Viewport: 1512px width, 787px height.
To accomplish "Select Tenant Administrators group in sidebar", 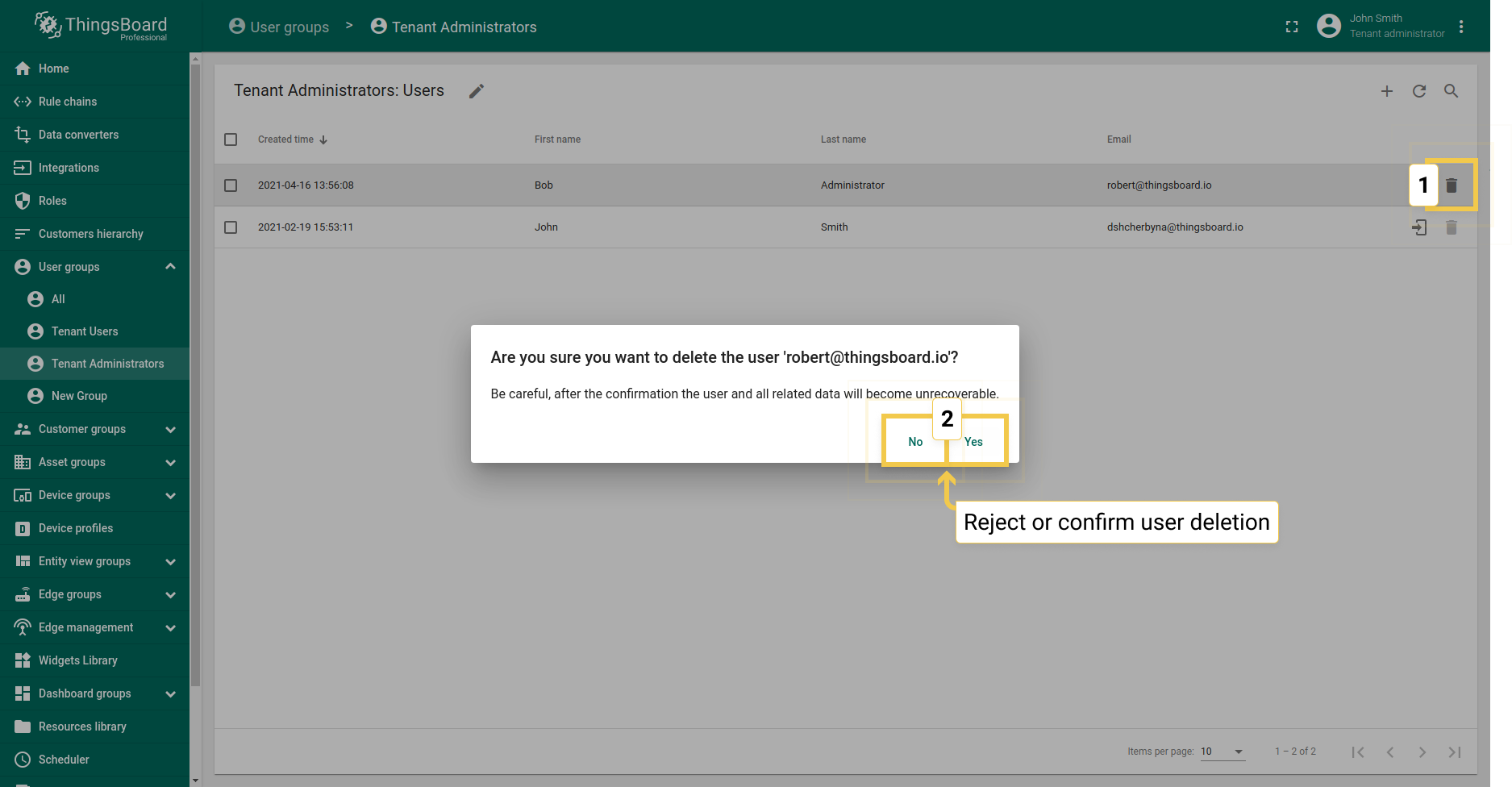I will [94, 364].
